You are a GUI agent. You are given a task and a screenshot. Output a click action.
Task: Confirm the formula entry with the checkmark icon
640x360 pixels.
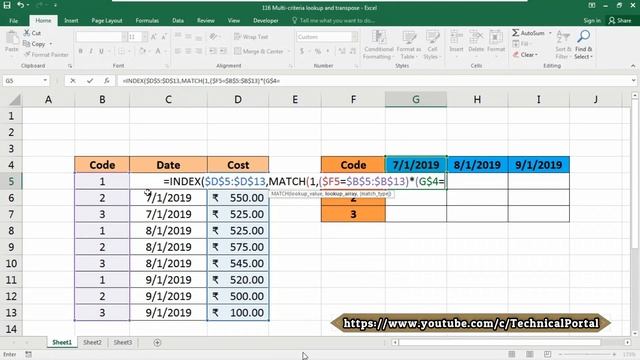(90, 81)
